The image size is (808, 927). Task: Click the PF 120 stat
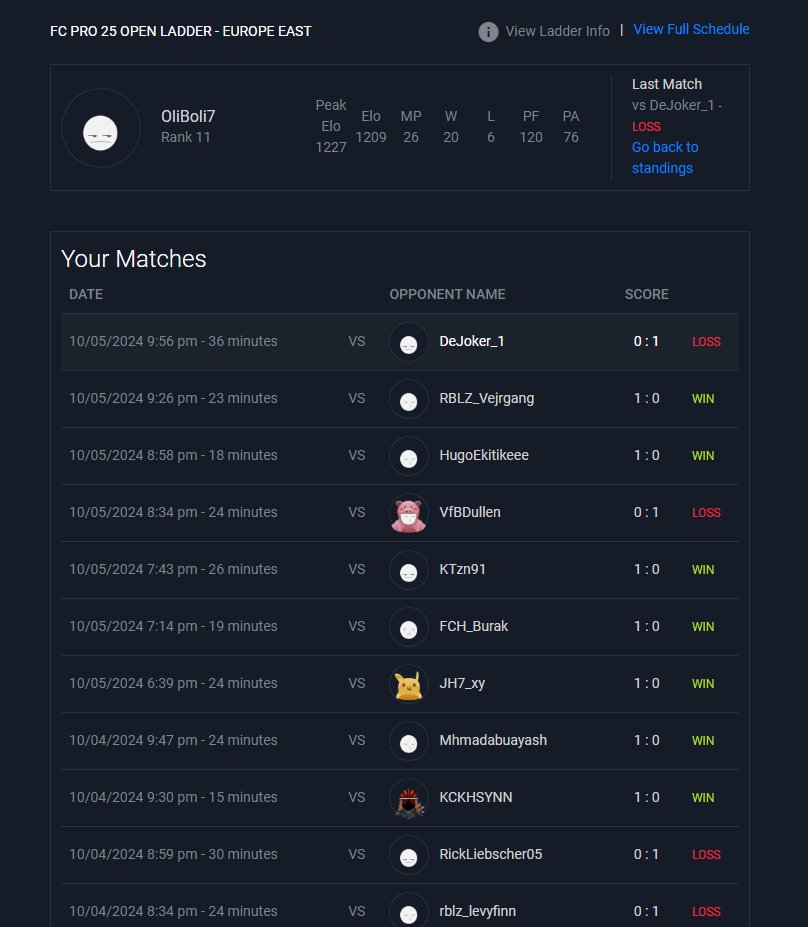click(x=531, y=127)
